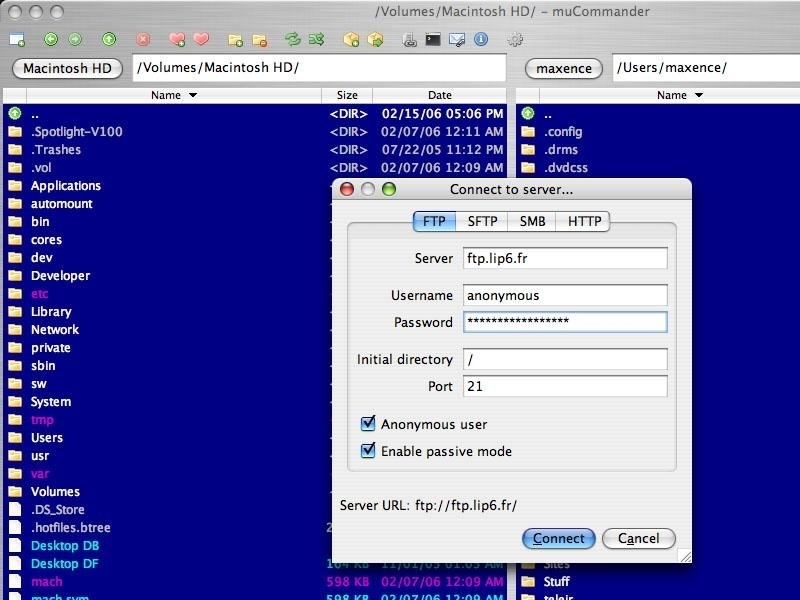Screen dimensions: 800x600
Task: Open the maxence drive selector
Action: [564, 68]
